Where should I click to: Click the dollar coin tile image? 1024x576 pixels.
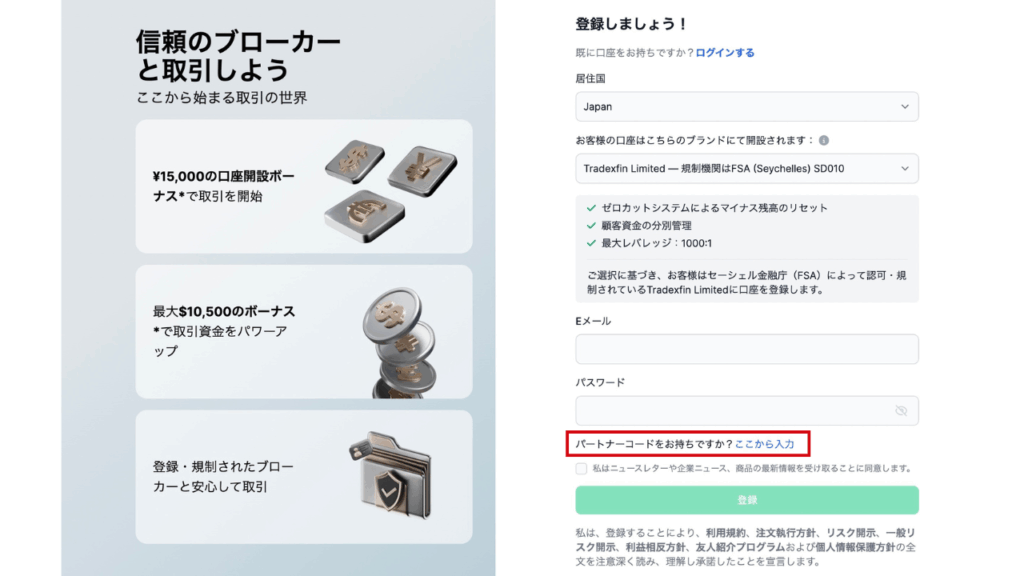click(355, 161)
